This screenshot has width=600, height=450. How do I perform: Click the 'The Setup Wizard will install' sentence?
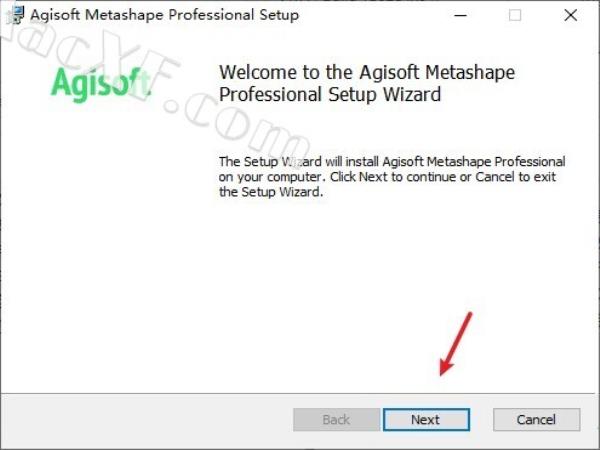[392, 161]
